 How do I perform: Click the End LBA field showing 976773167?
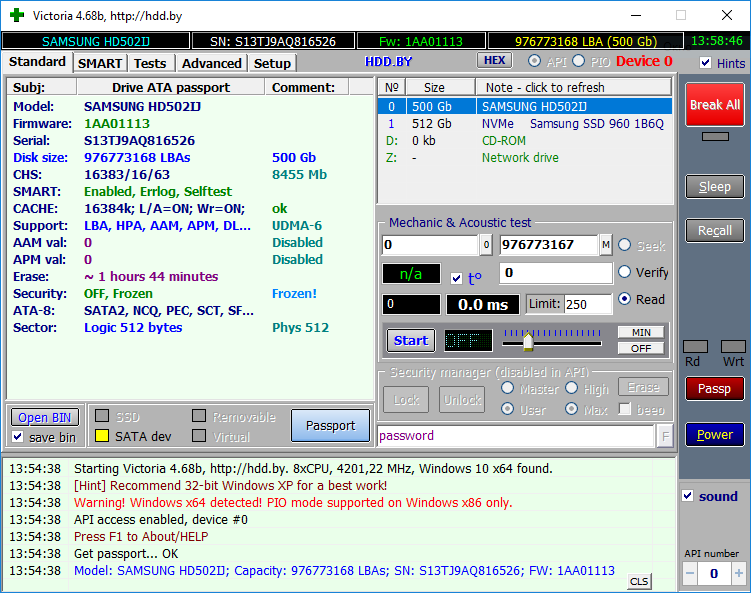tap(549, 245)
